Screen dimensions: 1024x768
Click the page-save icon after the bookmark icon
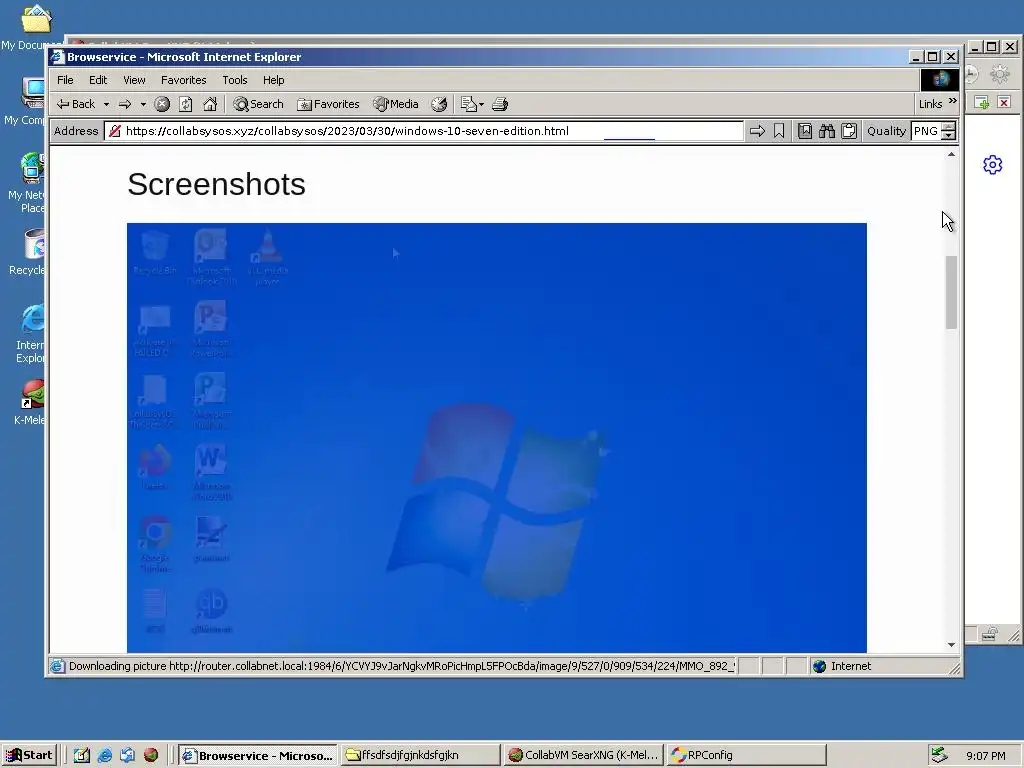coord(805,131)
